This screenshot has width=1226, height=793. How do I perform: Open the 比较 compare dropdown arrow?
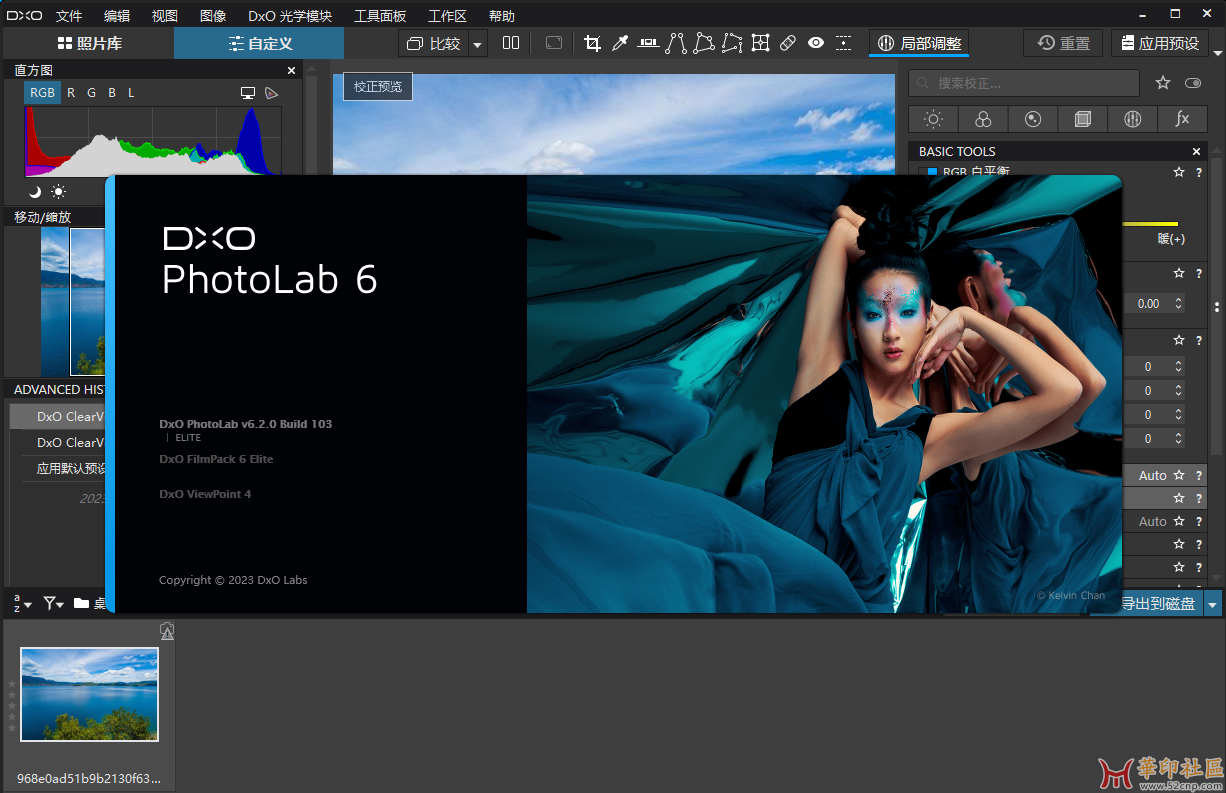coord(477,44)
